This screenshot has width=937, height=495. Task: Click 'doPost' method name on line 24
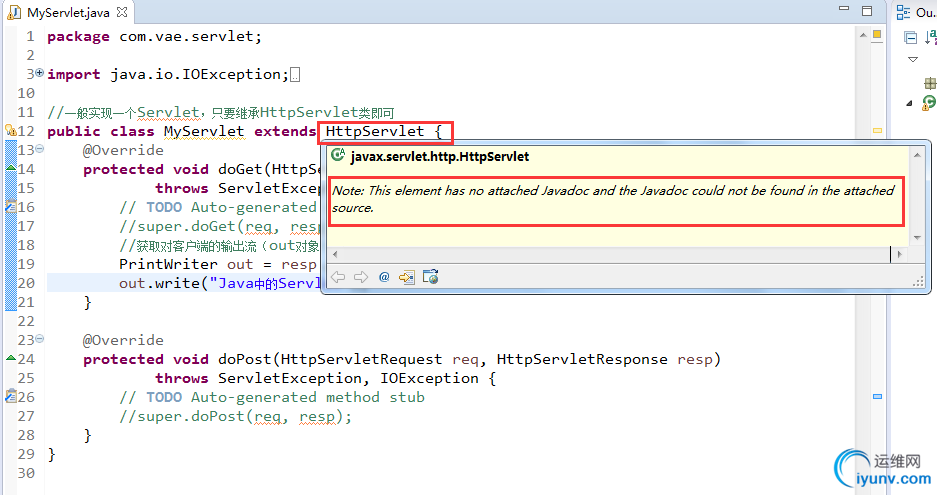tap(245, 359)
